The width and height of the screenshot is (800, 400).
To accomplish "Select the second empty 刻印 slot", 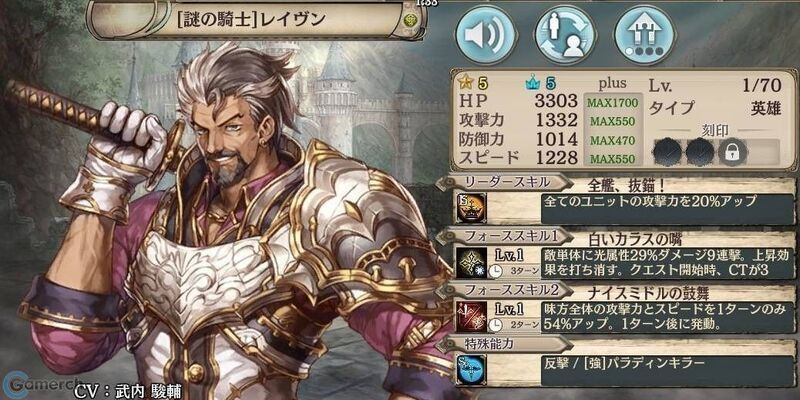I will (700, 152).
